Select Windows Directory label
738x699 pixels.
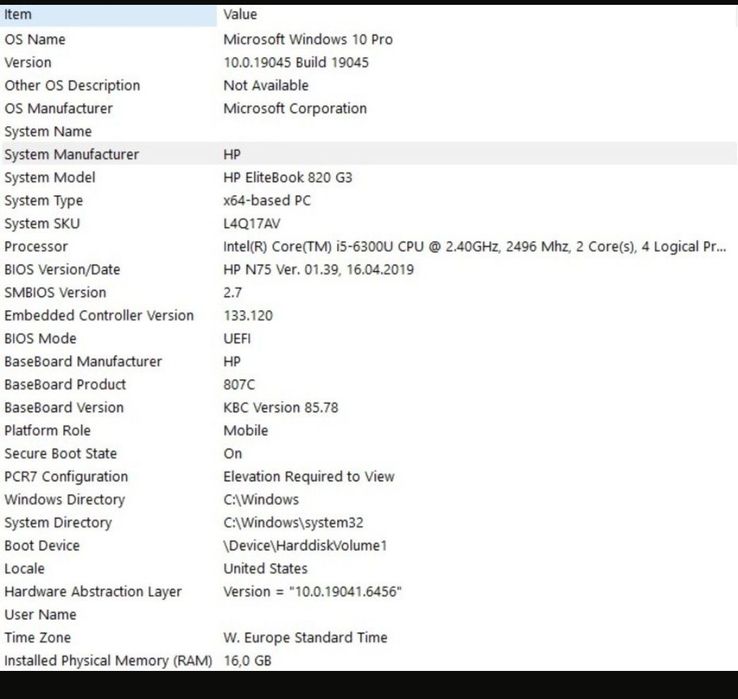64,500
